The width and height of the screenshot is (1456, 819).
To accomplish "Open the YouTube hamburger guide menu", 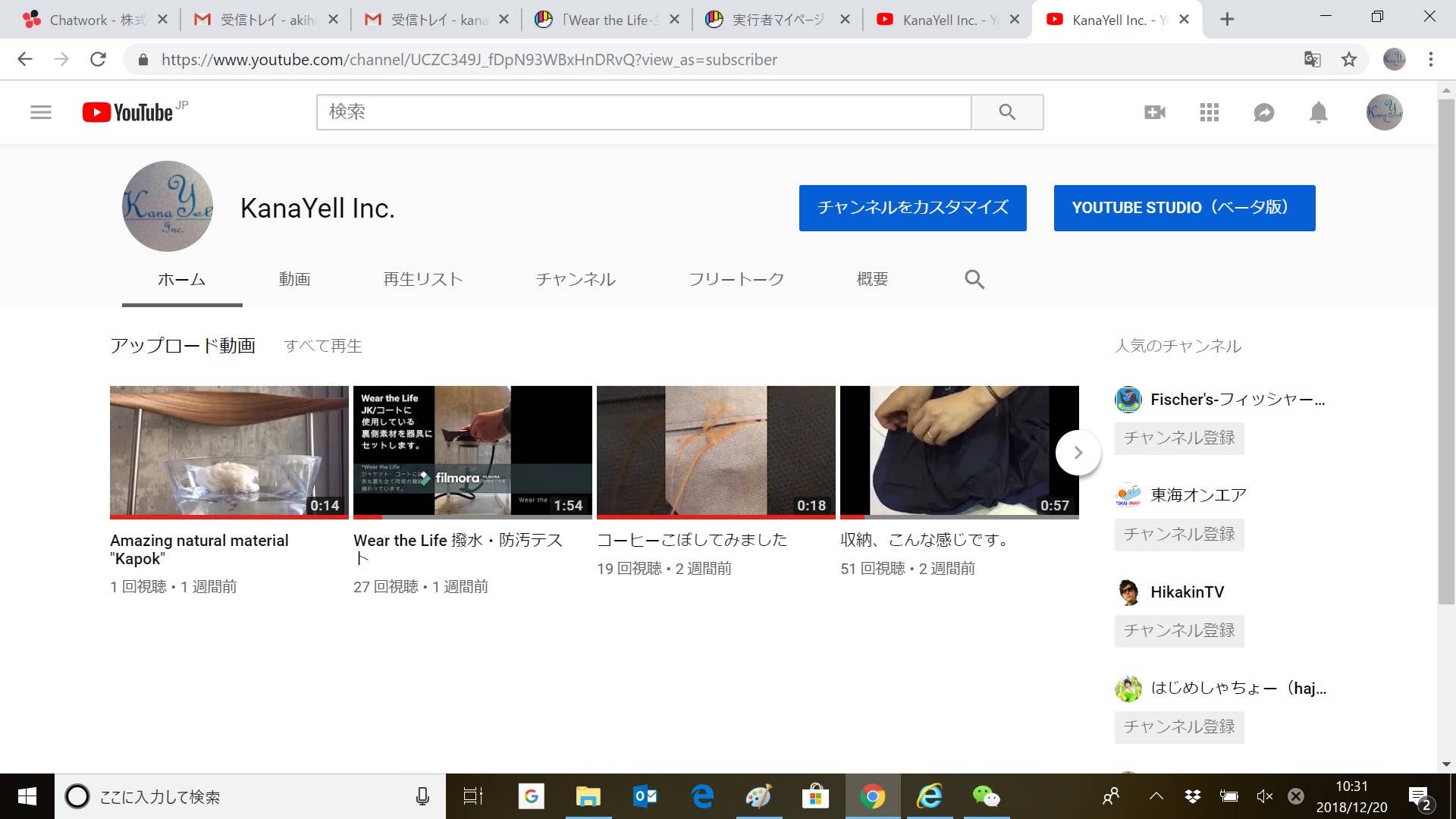I will (x=41, y=112).
